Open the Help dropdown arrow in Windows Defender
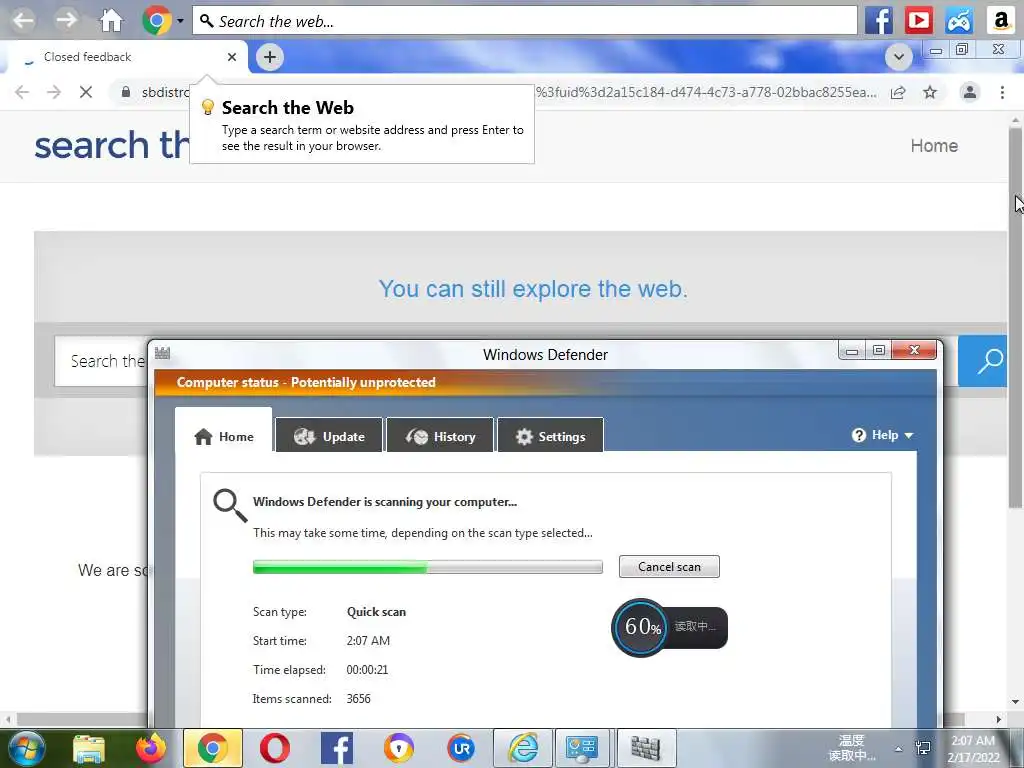This screenshot has height=768, width=1024. coord(908,436)
